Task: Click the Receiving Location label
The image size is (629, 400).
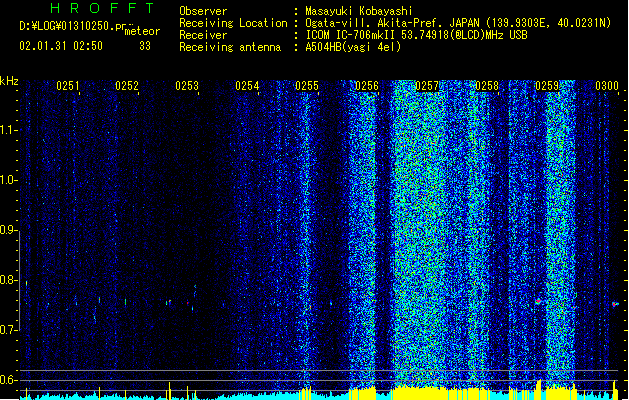Action: pos(233,23)
